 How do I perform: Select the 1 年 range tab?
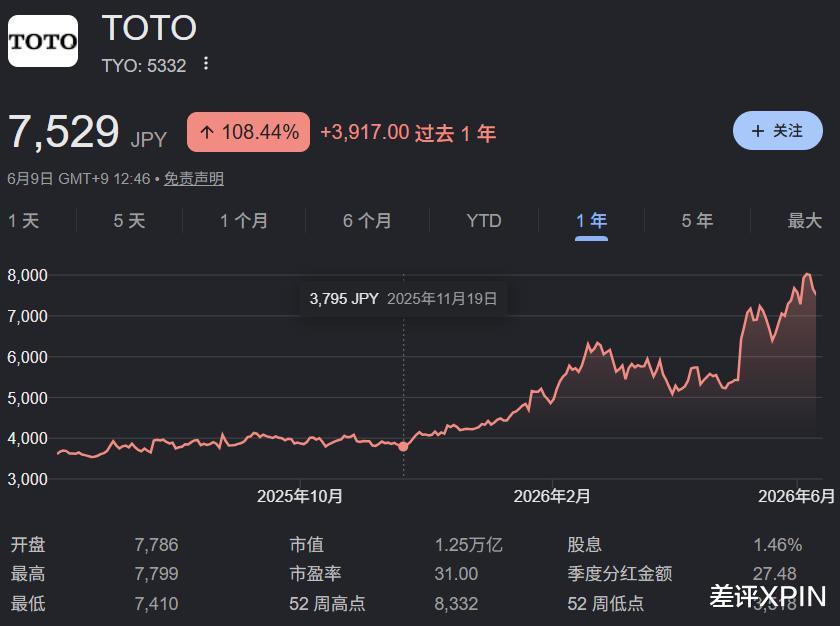[591, 221]
